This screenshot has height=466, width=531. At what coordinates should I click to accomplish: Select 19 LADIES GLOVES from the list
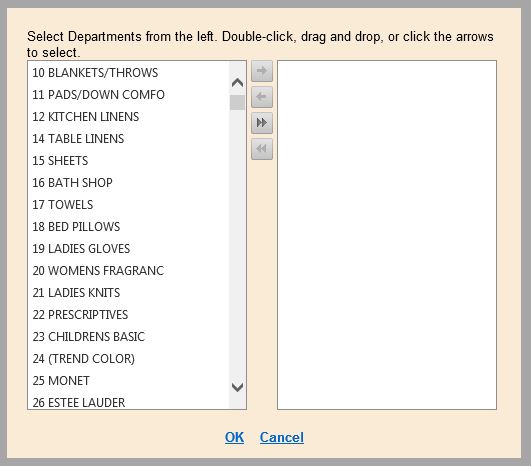(x=129, y=249)
